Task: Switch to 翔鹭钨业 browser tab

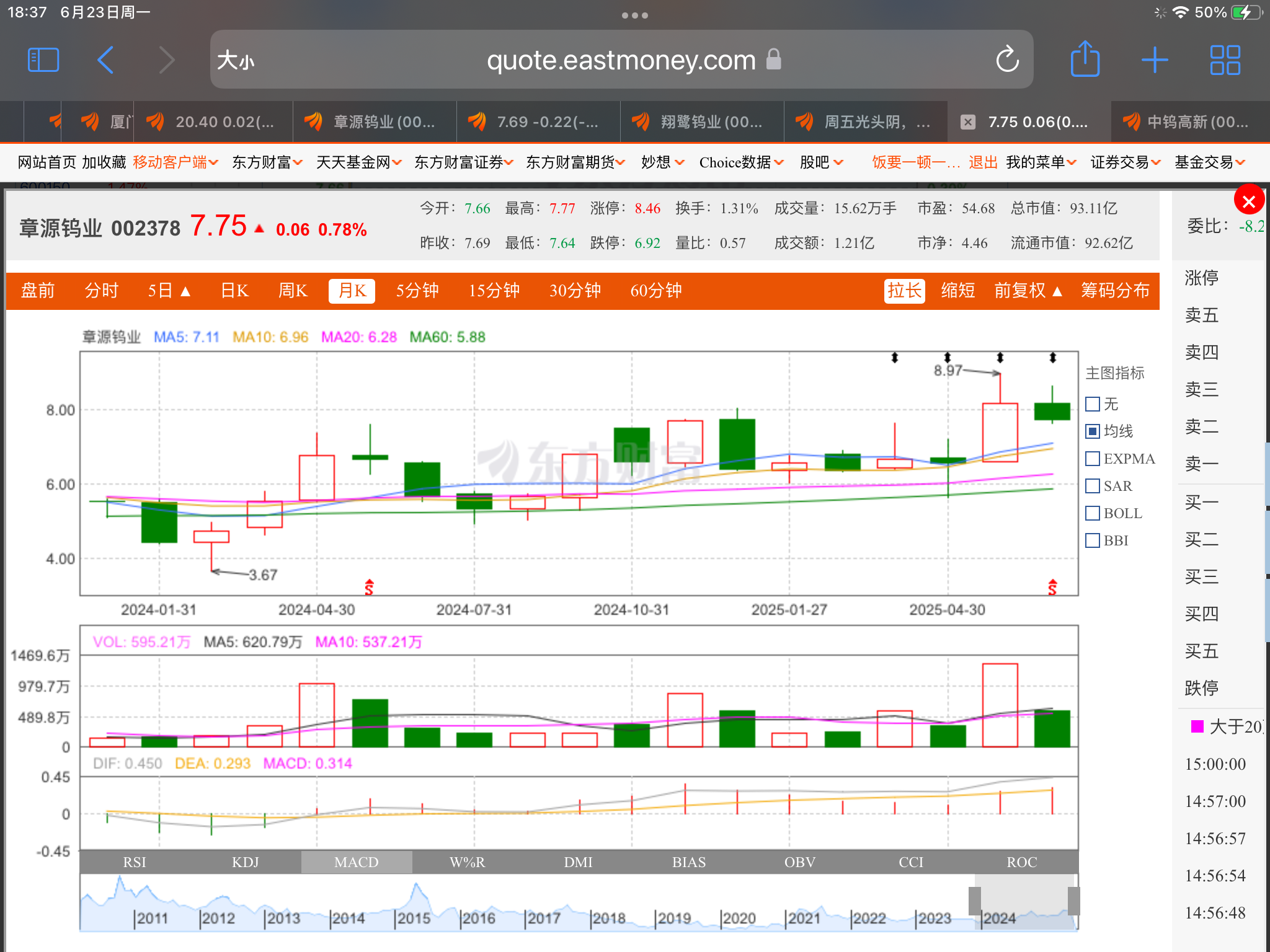Action: [x=702, y=122]
